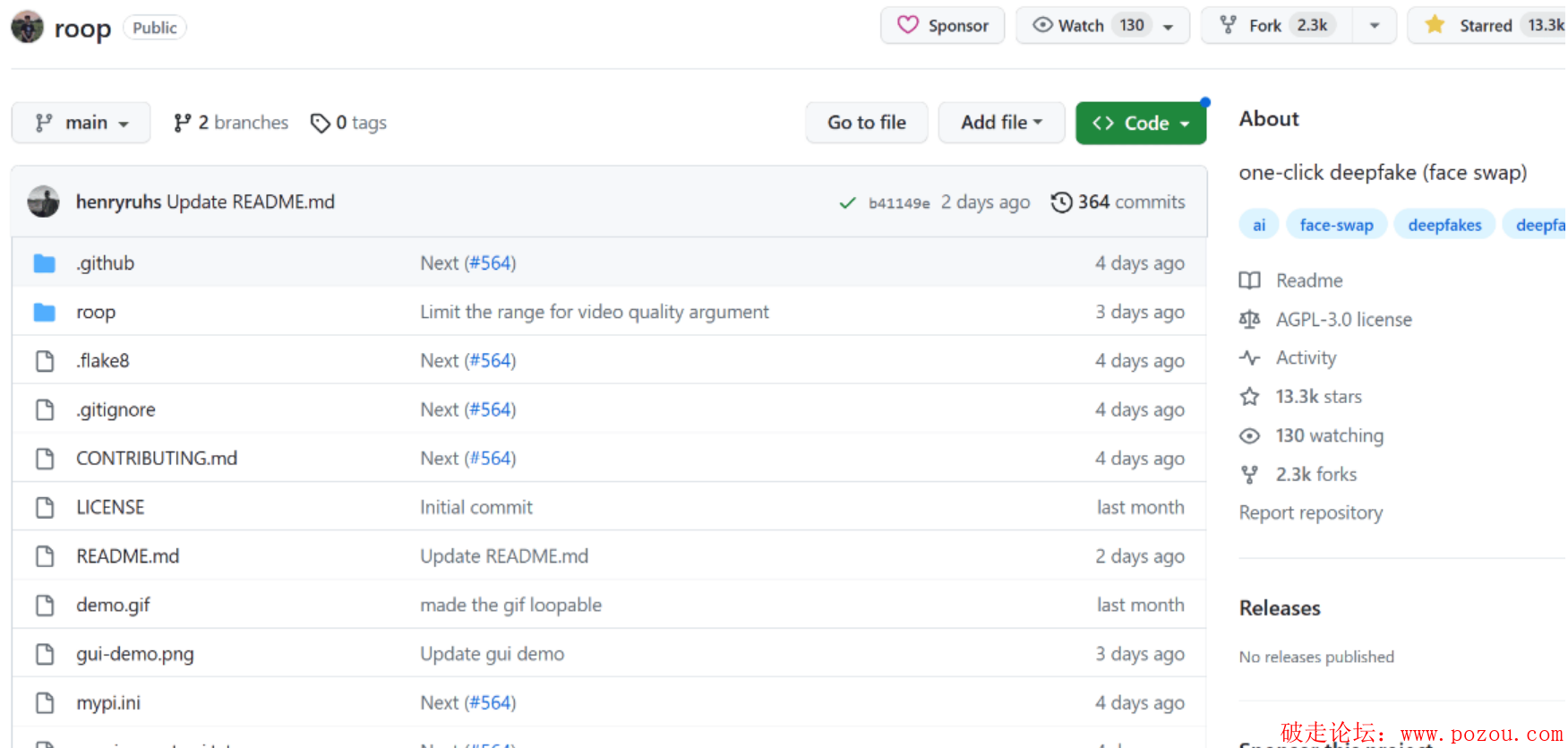
Task: Click the gui-demo.png file icon
Action: pyautogui.click(x=45, y=654)
